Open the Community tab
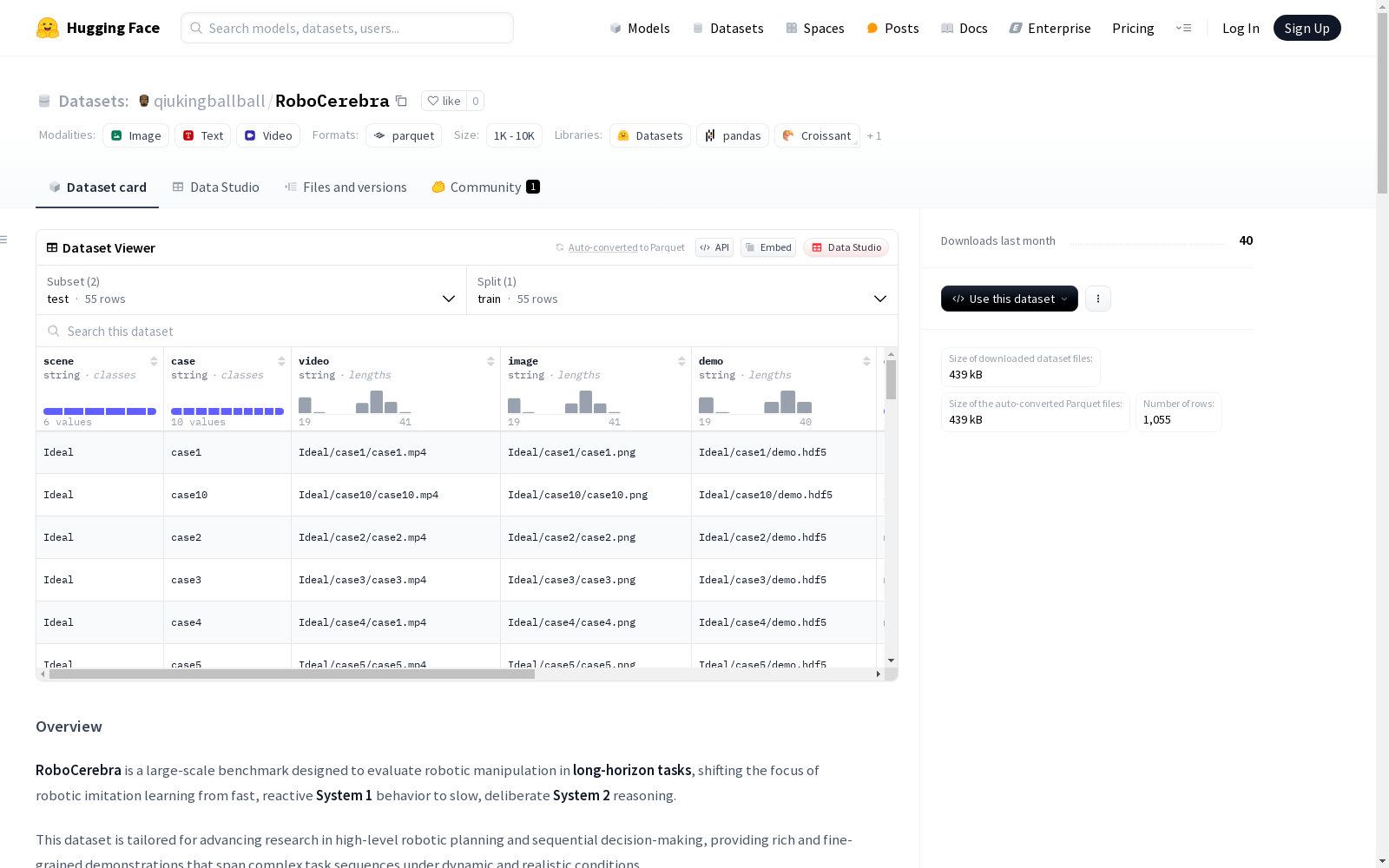Image resolution: width=1389 pixels, height=868 pixels. [x=485, y=187]
